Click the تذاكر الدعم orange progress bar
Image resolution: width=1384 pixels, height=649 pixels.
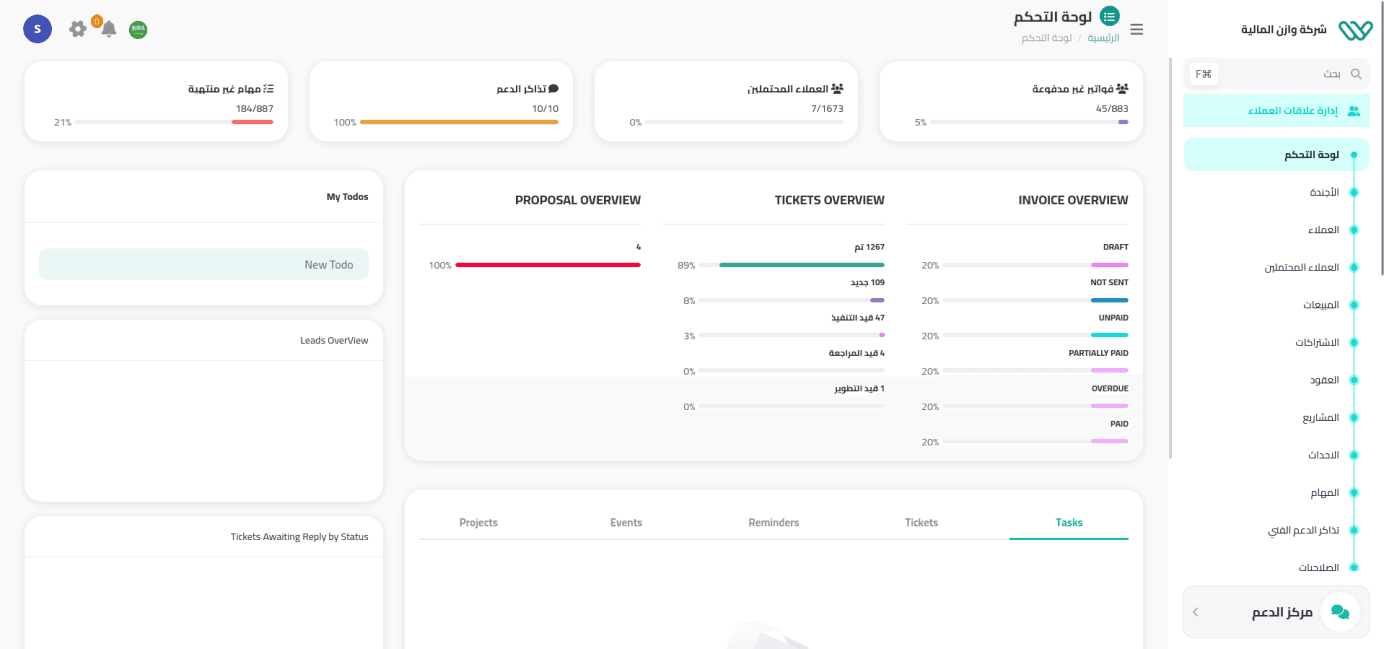[x=458, y=122]
